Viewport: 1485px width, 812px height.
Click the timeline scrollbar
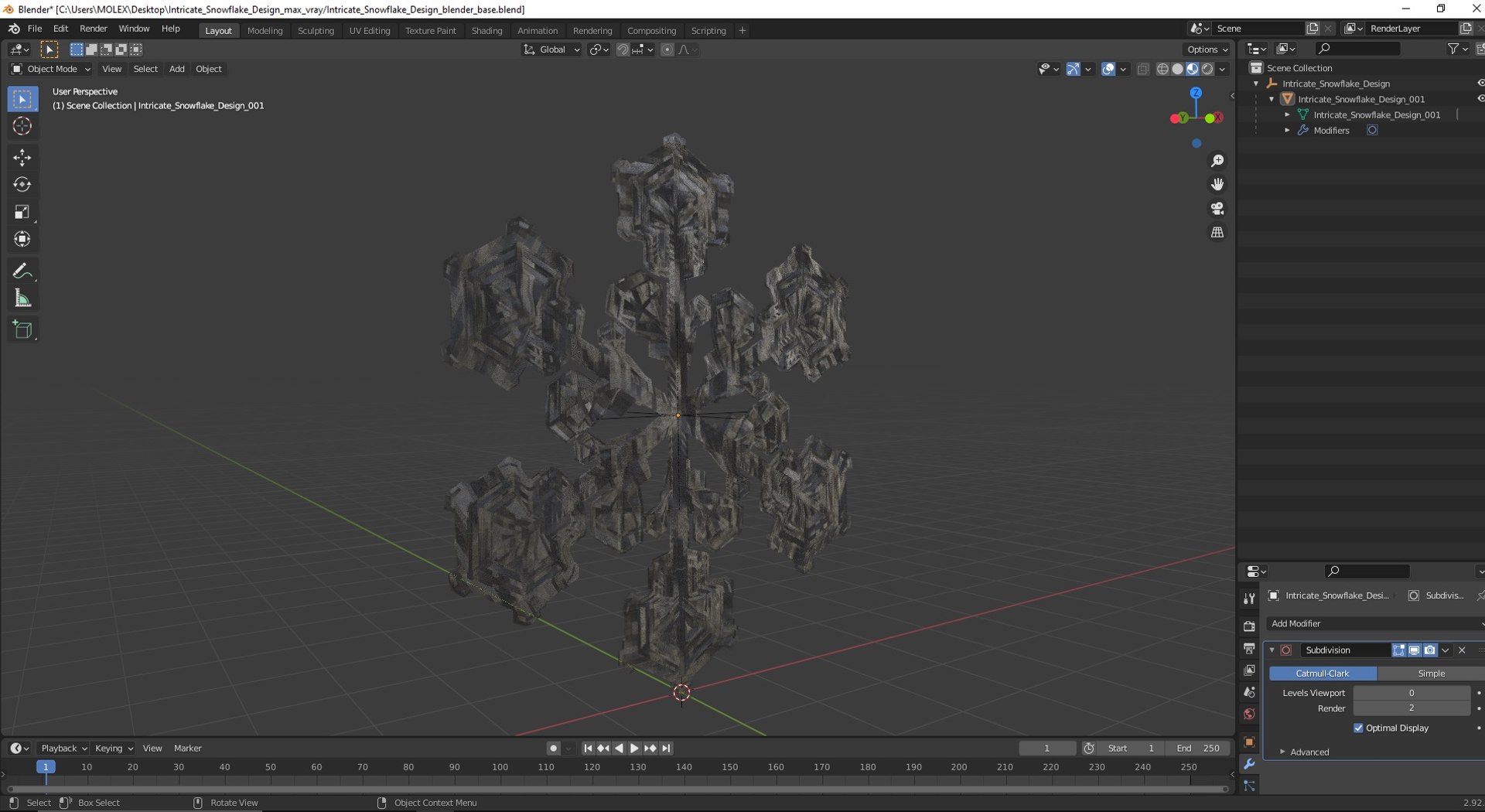tap(617, 790)
